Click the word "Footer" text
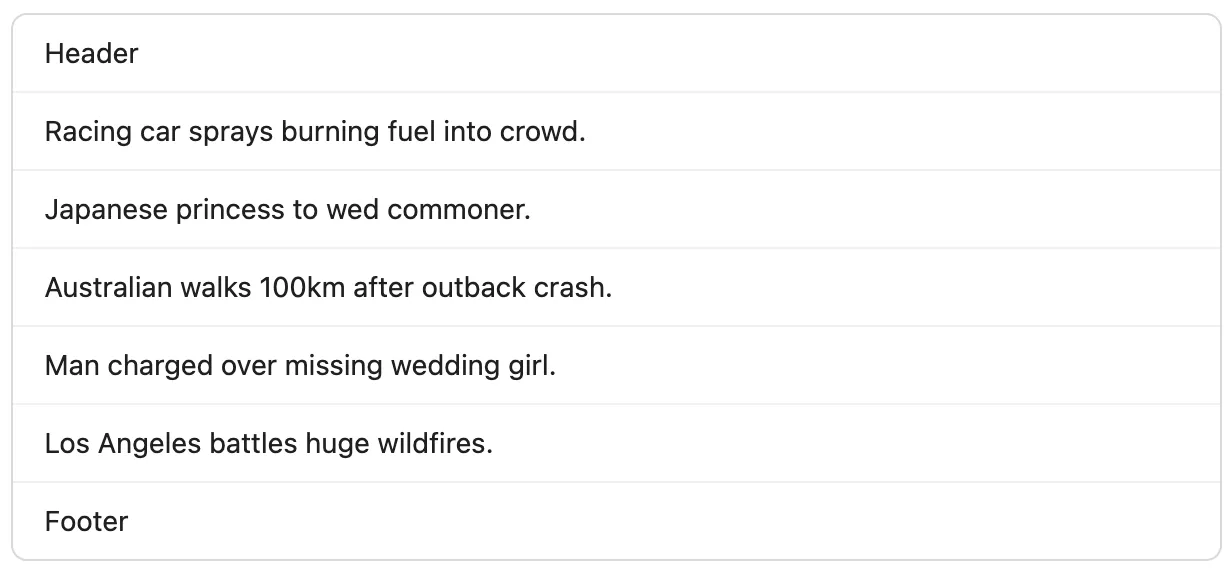 [86, 522]
